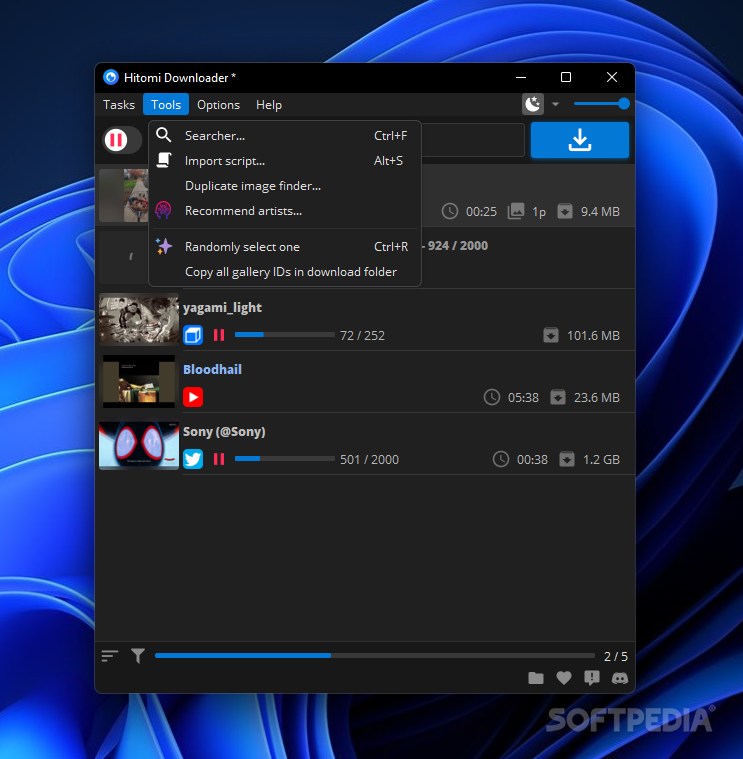Viewport: 743px width, 759px height.
Task: Click the yagami_light title
Action: coord(222,308)
